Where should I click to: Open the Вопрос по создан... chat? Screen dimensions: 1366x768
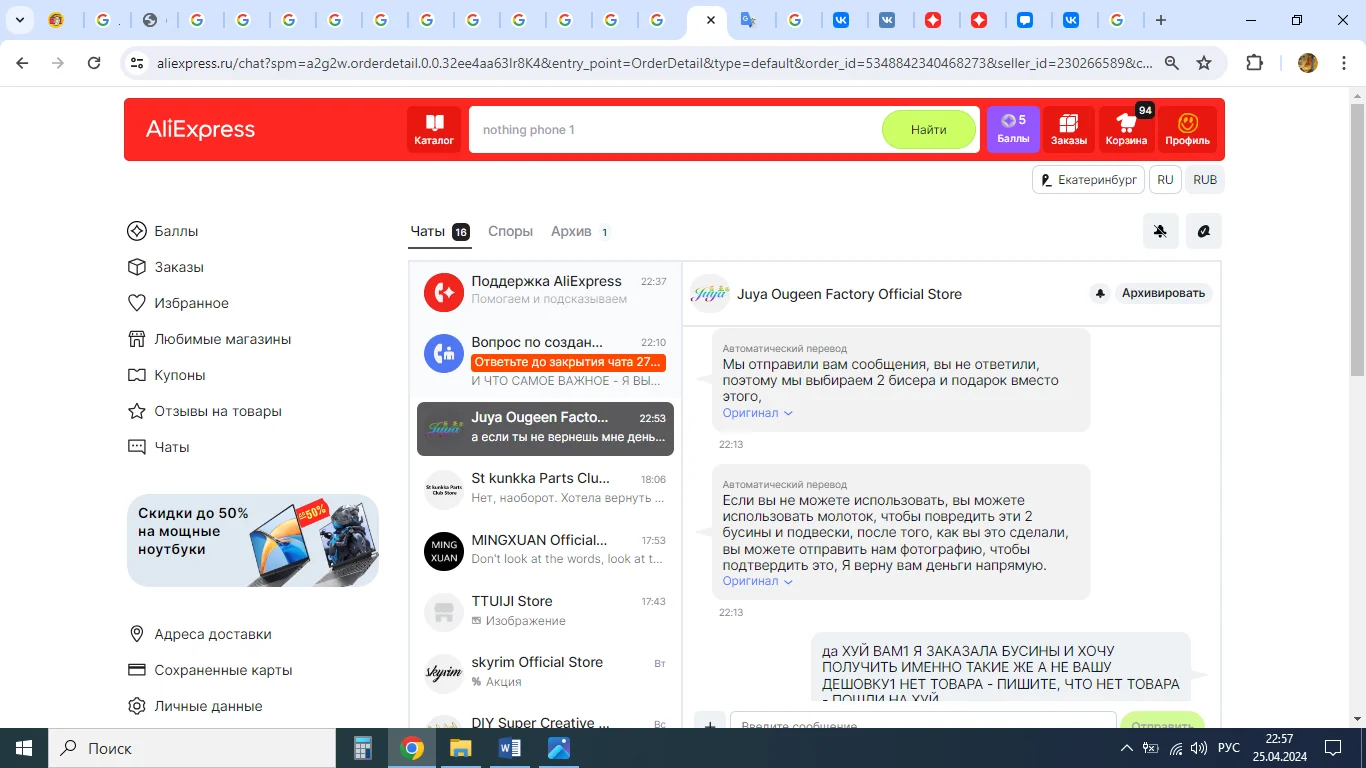545,360
